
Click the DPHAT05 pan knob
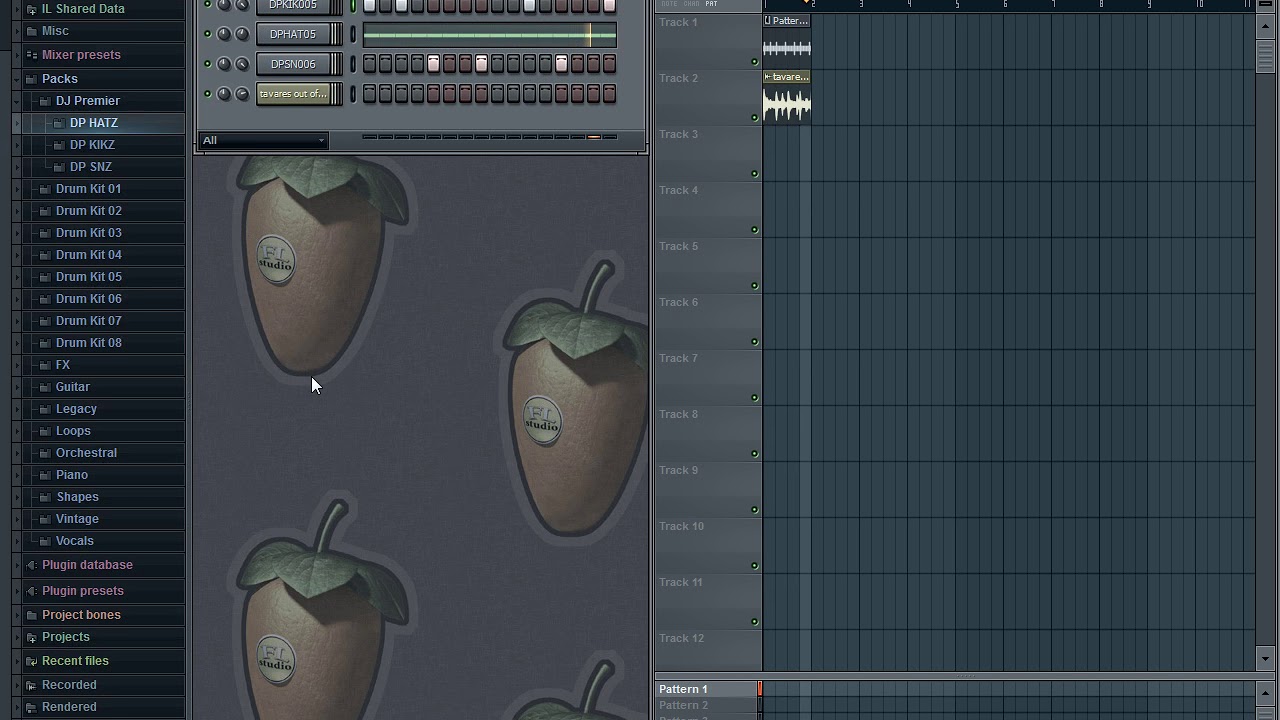point(224,34)
